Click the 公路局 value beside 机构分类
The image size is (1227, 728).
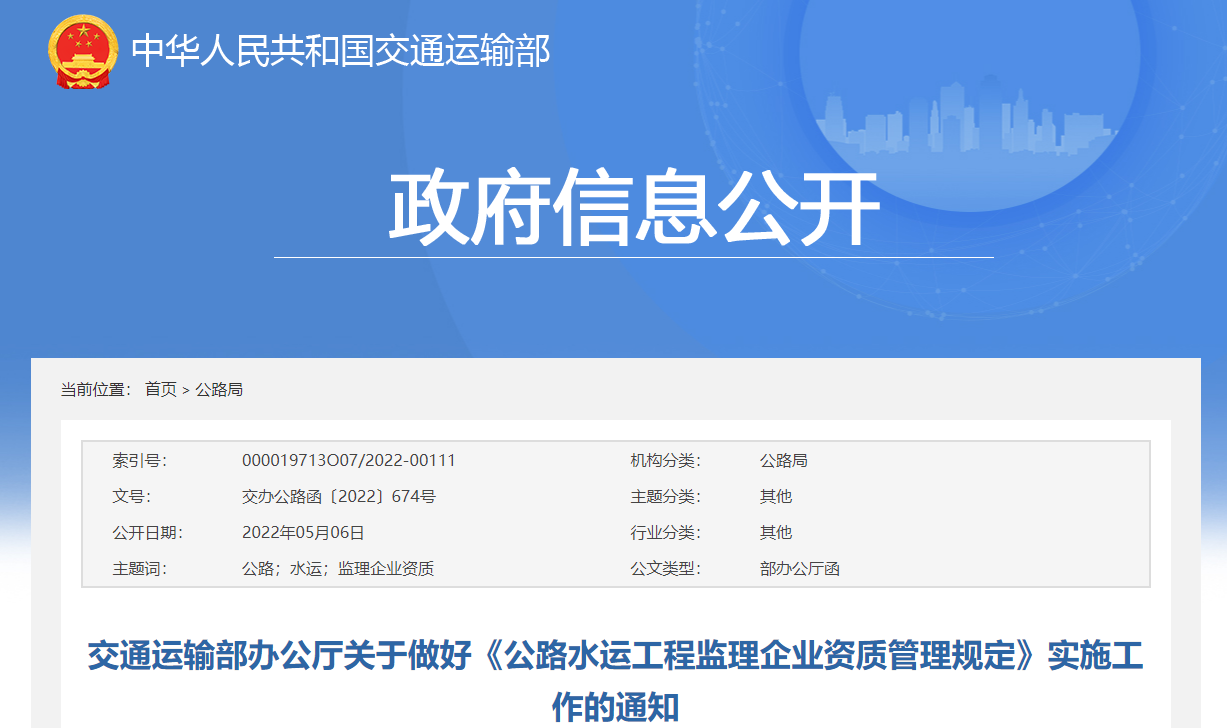point(783,461)
